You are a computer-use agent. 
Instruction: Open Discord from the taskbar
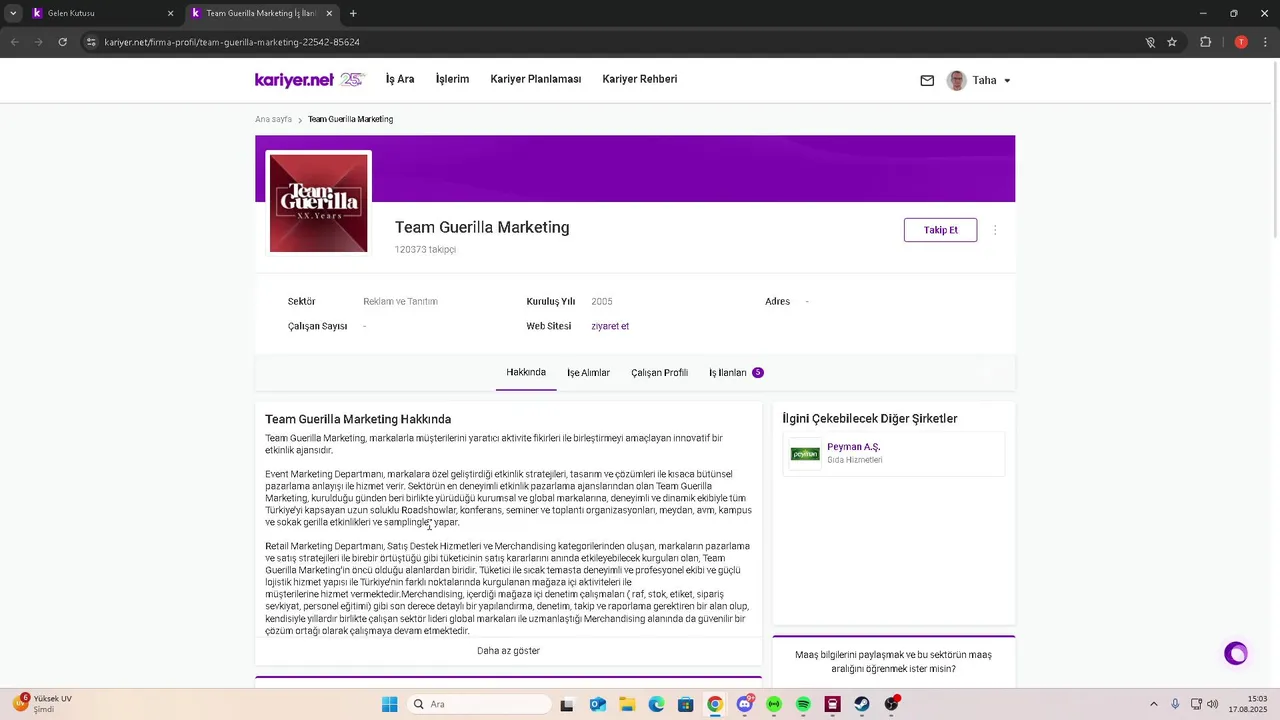coord(744,704)
